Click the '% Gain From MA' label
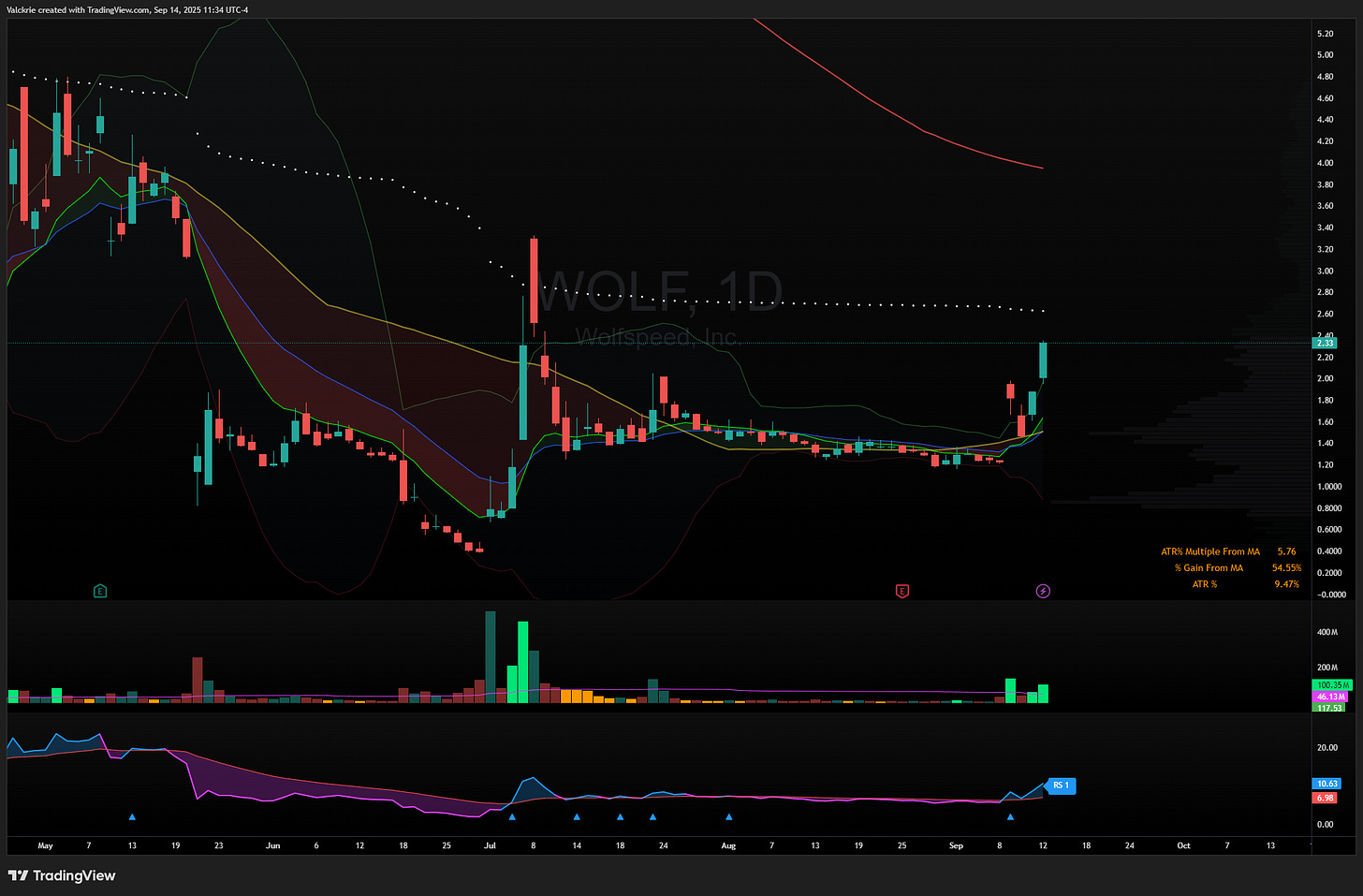This screenshot has height=896, width=1363. click(1209, 567)
